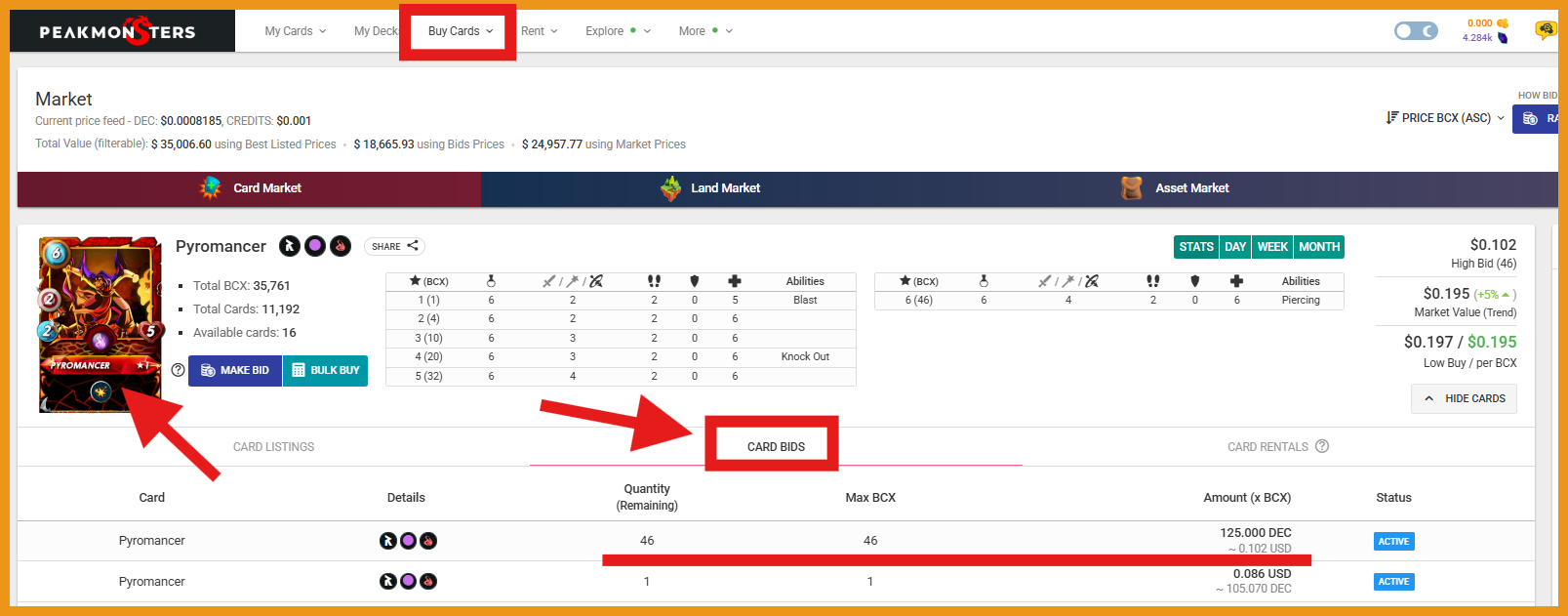The image size is (1568, 616).
Task: Click the mana column icon in left stats table
Action: coord(491,280)
